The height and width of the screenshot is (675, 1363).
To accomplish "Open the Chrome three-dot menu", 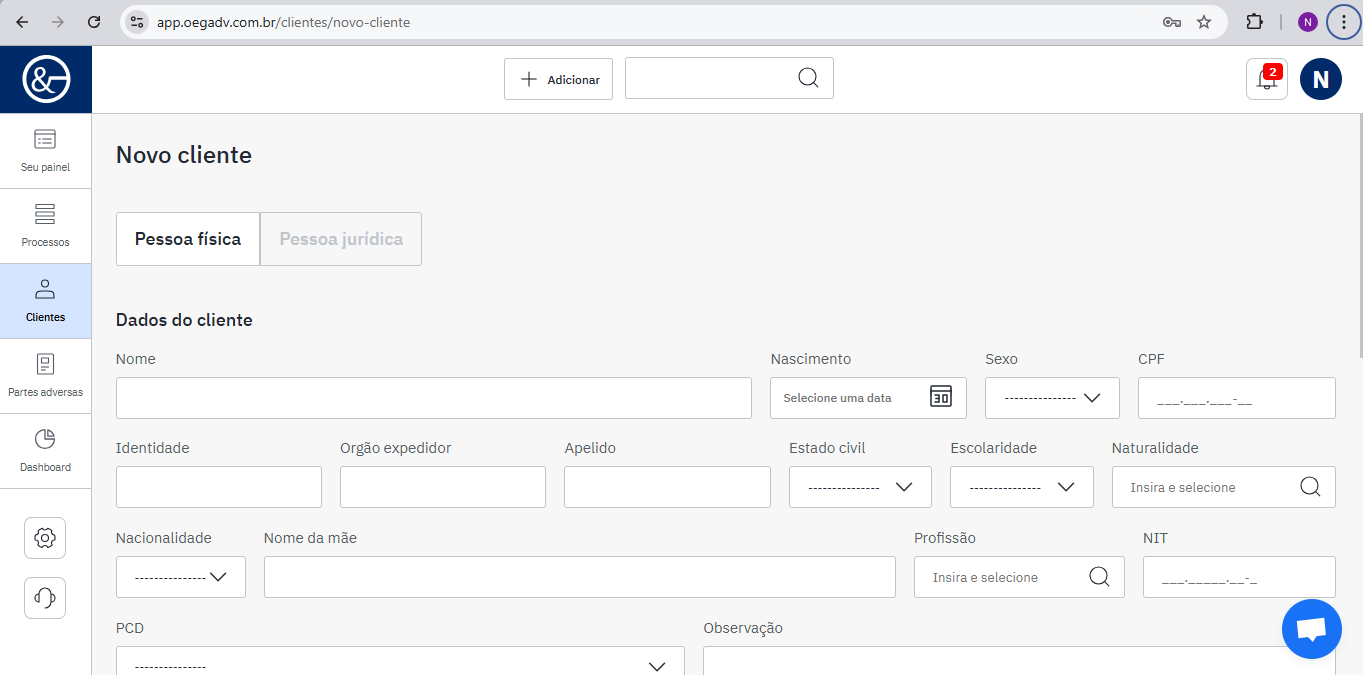I will coord(1343,22).
